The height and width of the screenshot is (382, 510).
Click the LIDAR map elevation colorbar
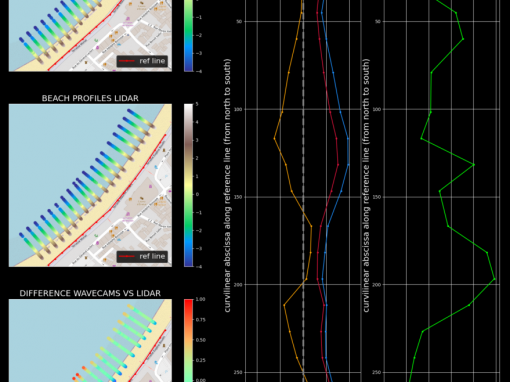(189, 185)
